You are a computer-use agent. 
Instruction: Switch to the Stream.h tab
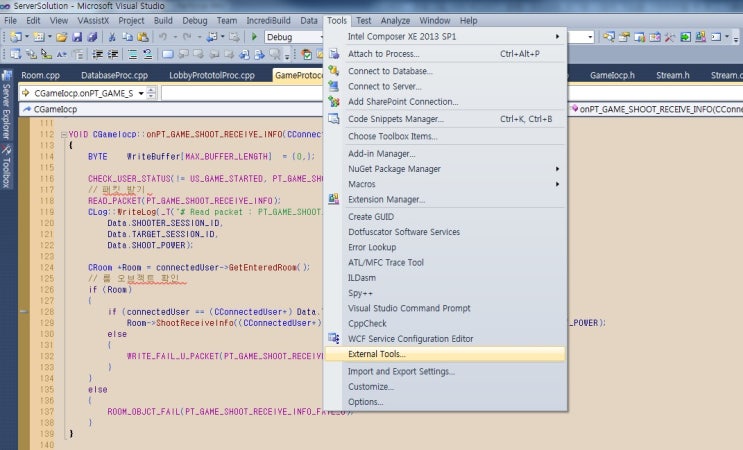671,75
